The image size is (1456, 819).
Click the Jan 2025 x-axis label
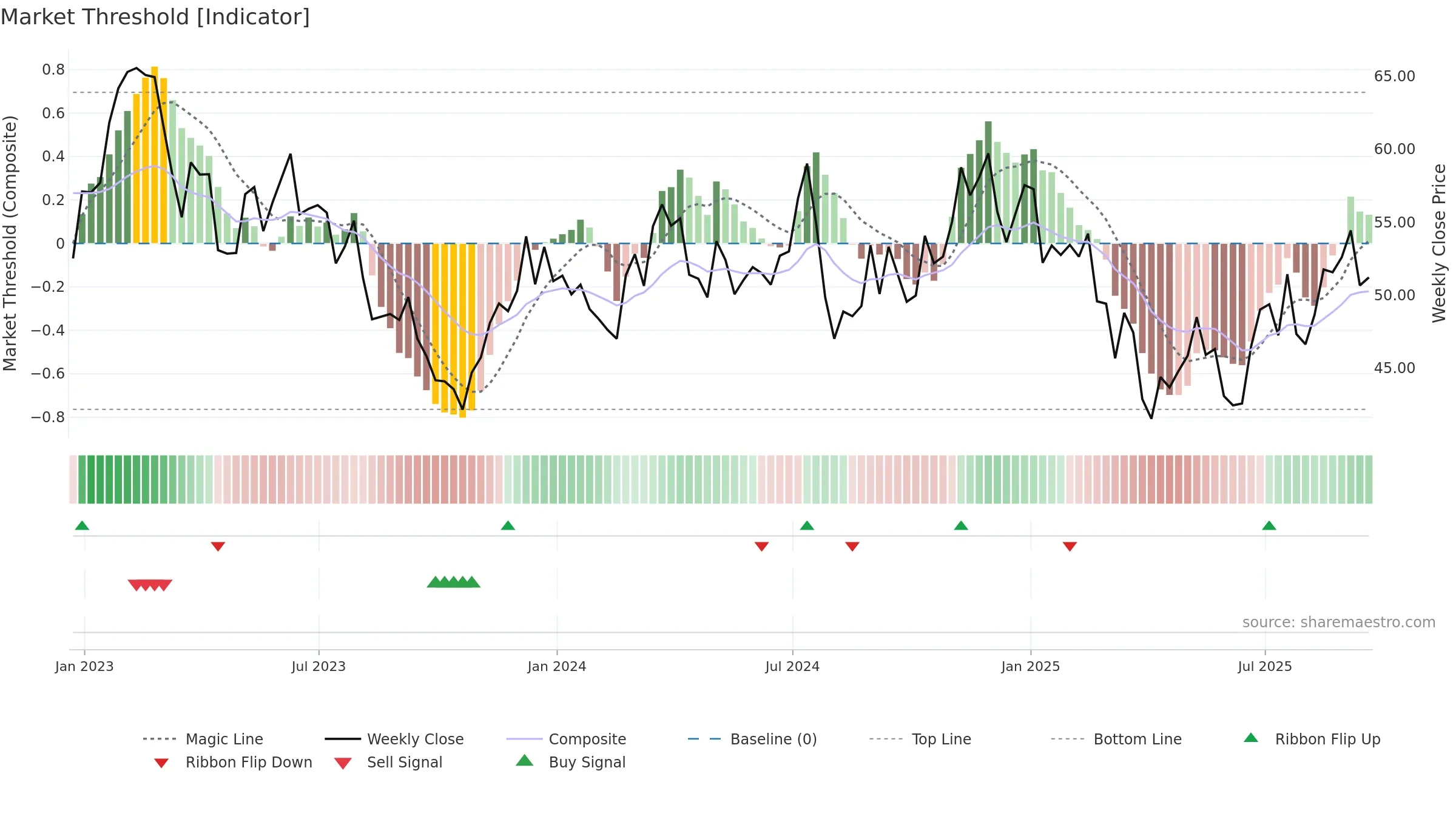click(1031, 667)
